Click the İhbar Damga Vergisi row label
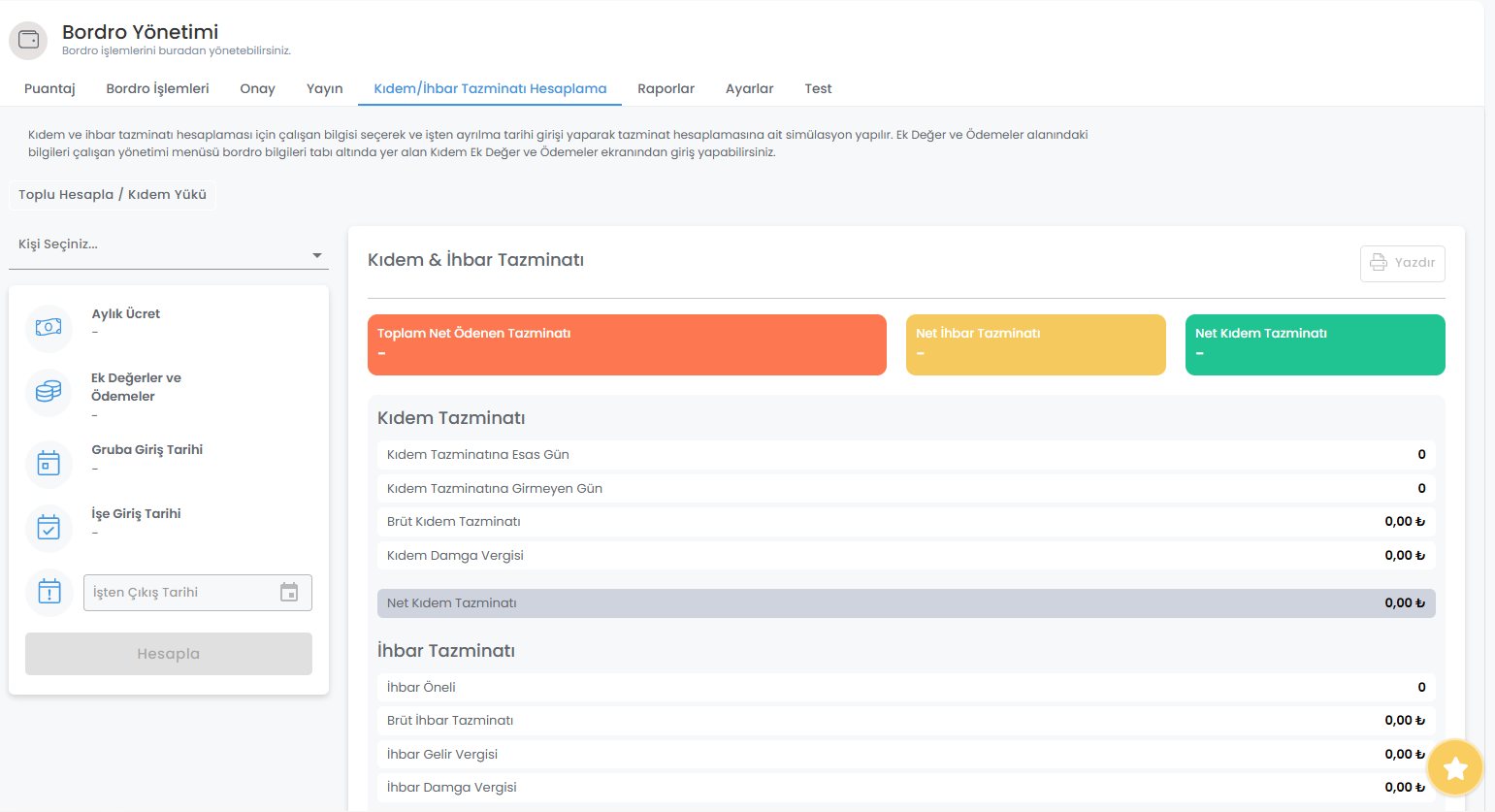Screen dimensions: 1495x812 (452, 788)
